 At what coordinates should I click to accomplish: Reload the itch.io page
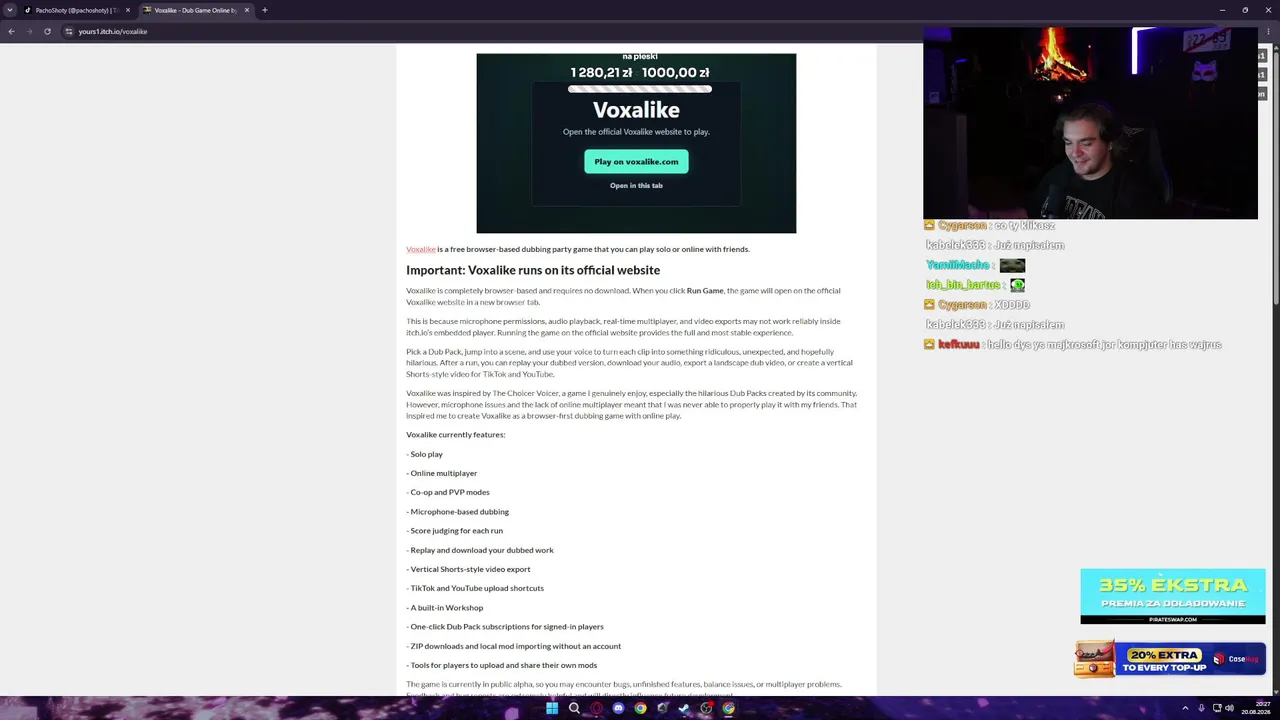coord(47,31)
